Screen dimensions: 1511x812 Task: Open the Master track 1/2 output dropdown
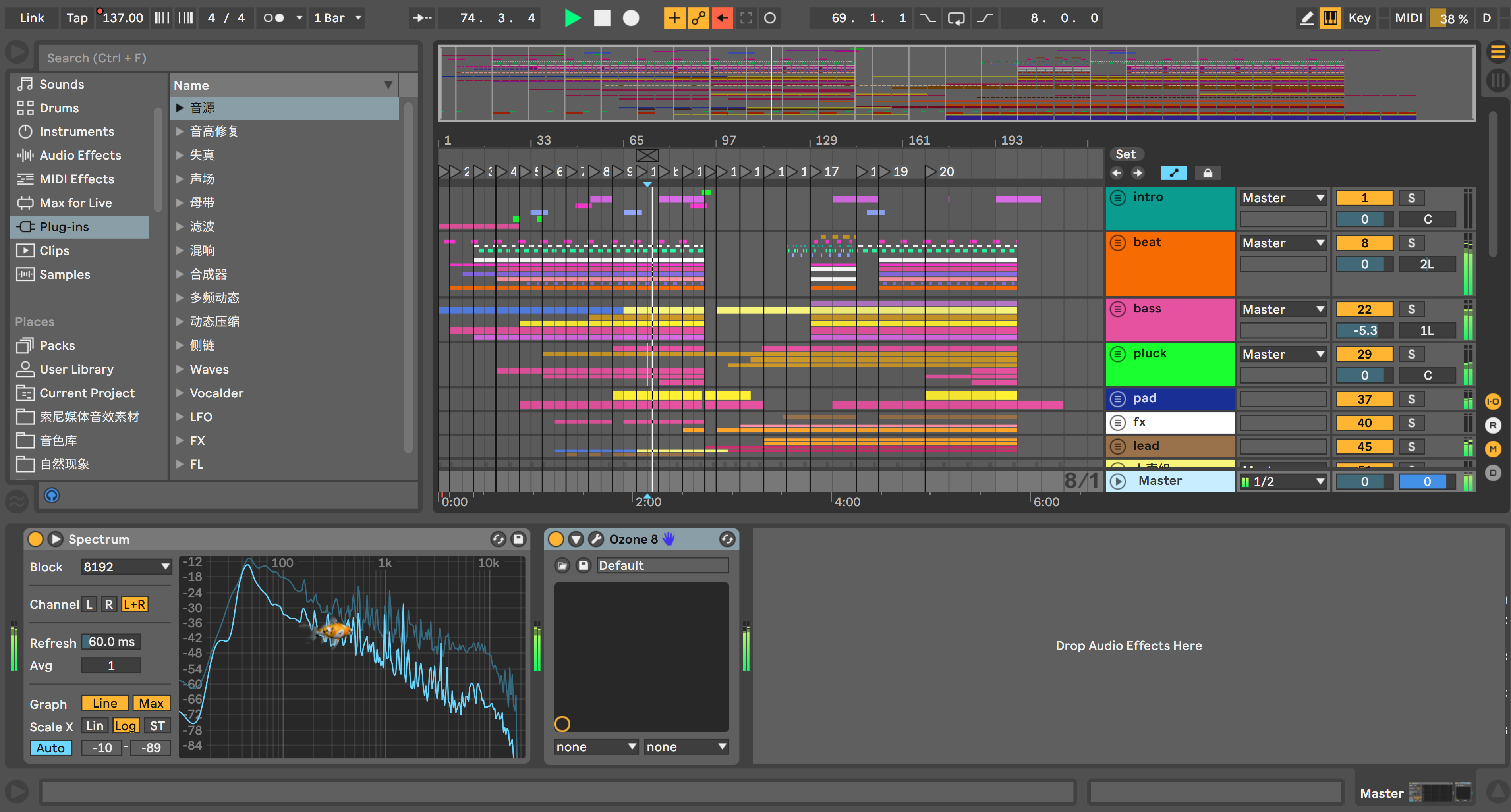[1283, 481]
